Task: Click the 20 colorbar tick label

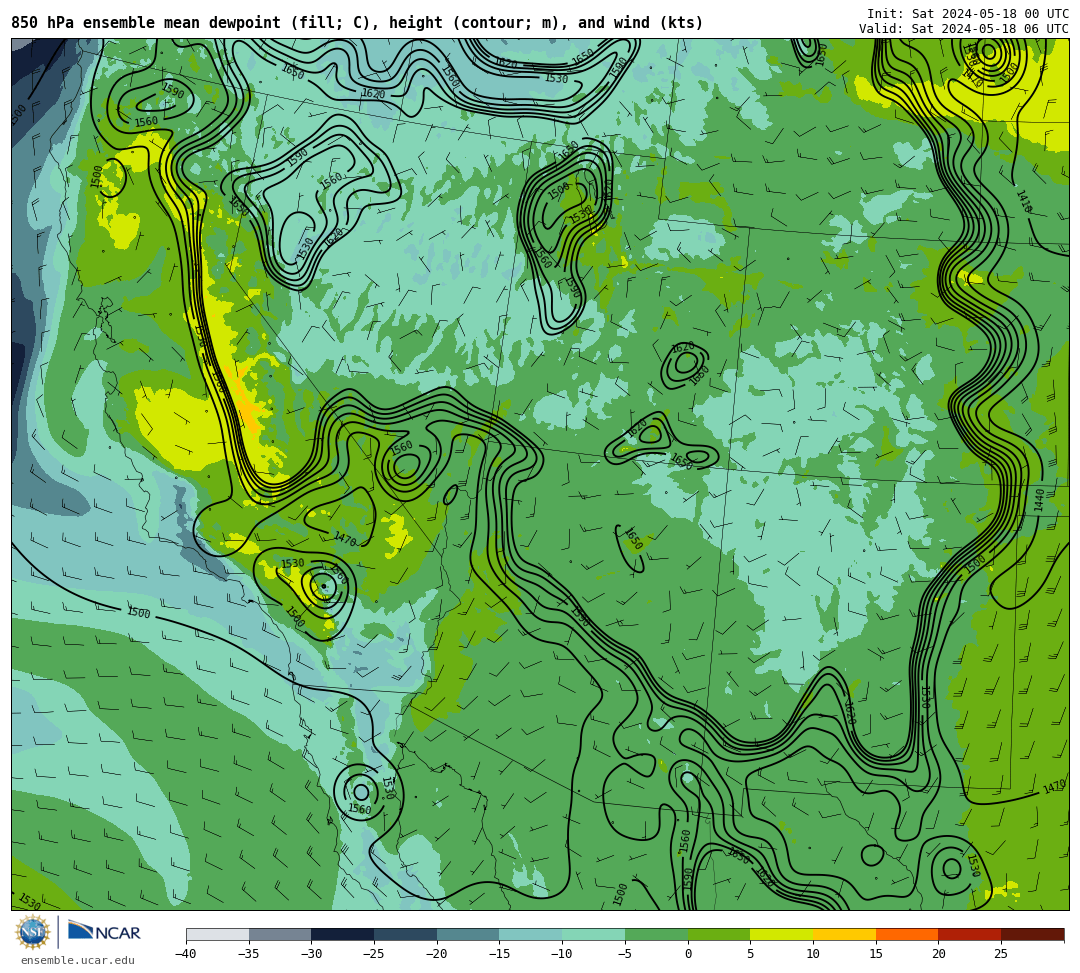Action: coord(939,954)
